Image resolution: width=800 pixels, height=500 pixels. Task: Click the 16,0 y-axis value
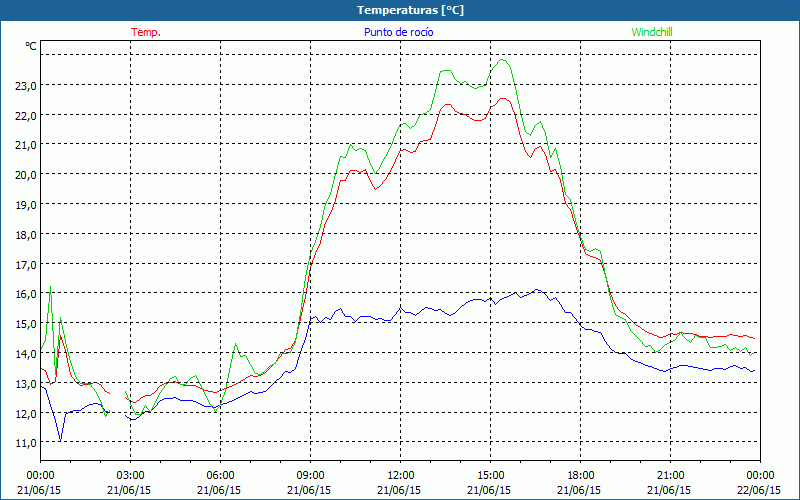26,294
